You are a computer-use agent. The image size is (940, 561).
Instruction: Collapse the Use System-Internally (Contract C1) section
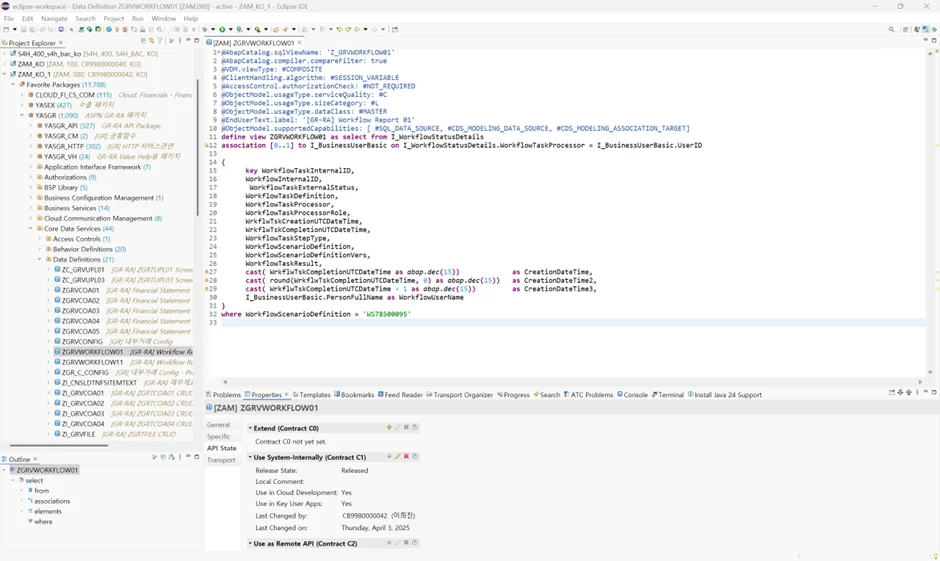pyautogui.click(x=251, y=457)
